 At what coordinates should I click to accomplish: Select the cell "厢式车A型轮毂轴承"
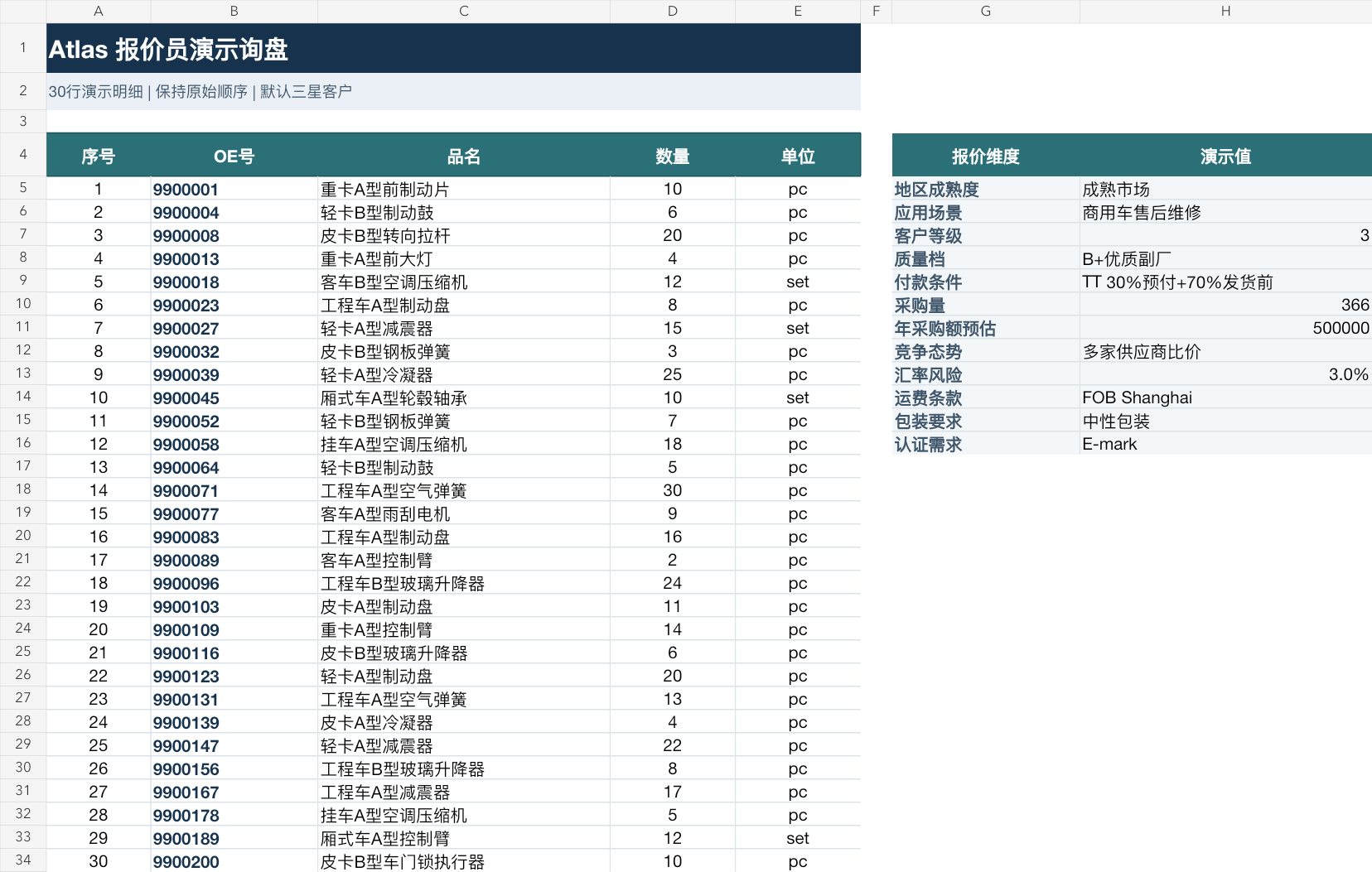click(x=464, y=397)
